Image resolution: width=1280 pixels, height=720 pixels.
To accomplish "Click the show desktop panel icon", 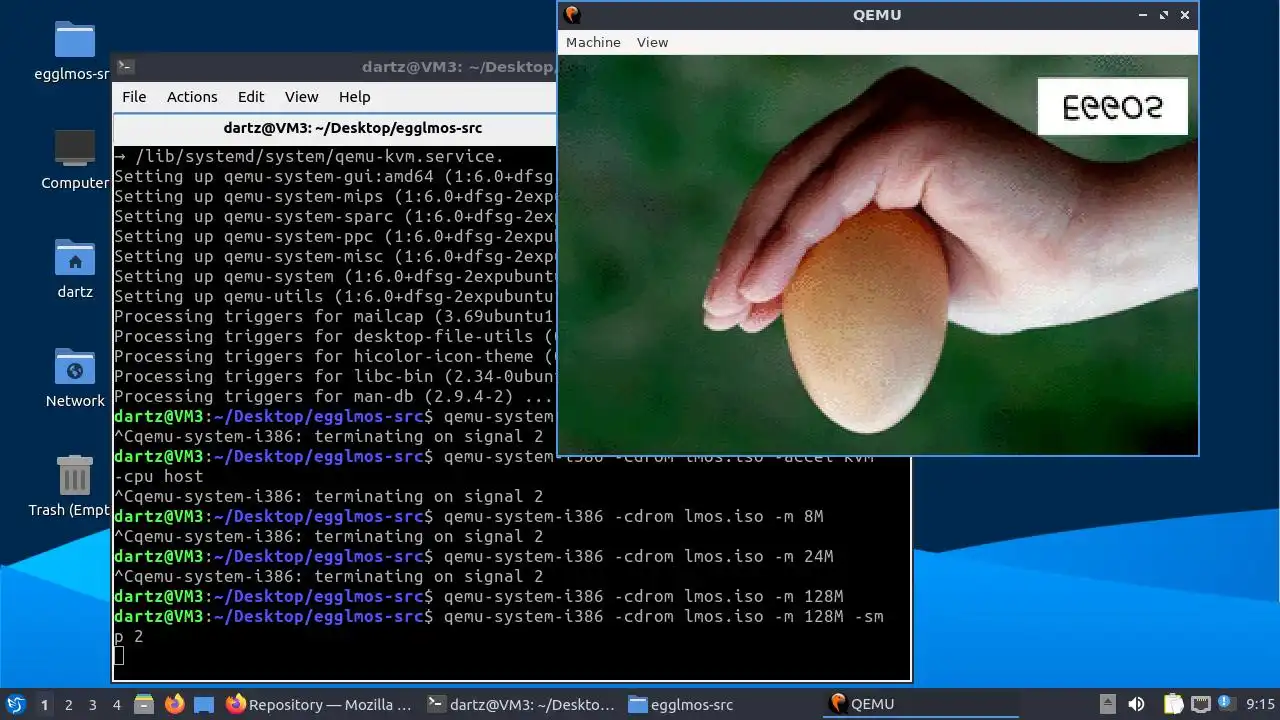I will (204, 705).
